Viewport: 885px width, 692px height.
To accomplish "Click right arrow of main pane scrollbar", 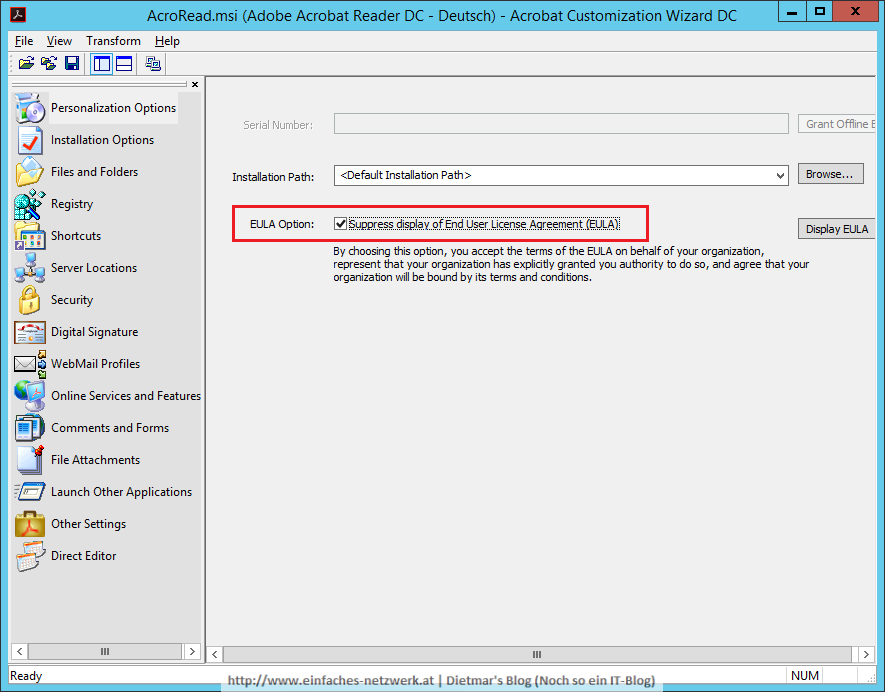I will [x=866, y=654].
